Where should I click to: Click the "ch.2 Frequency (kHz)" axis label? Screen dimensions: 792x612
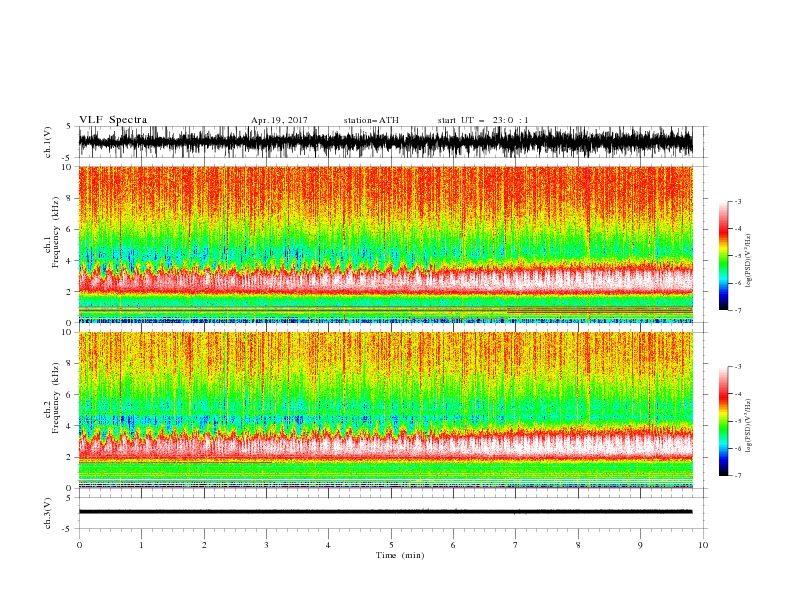point(51,397)
